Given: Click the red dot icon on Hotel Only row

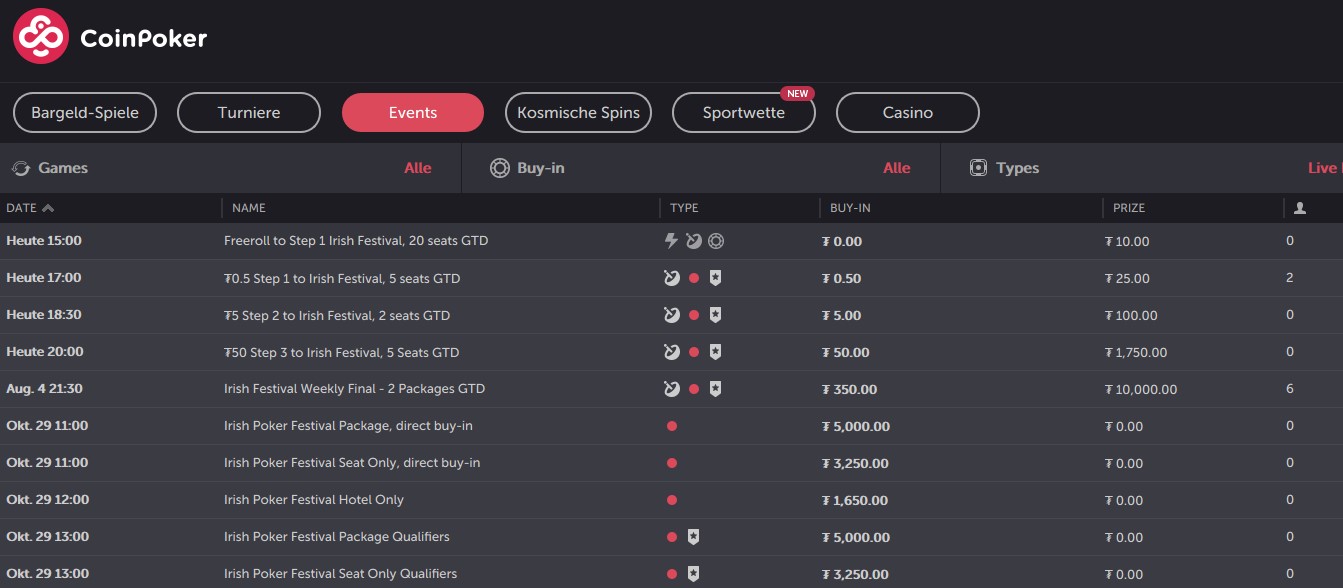Looking at the screenshot, I should point(672,500).
